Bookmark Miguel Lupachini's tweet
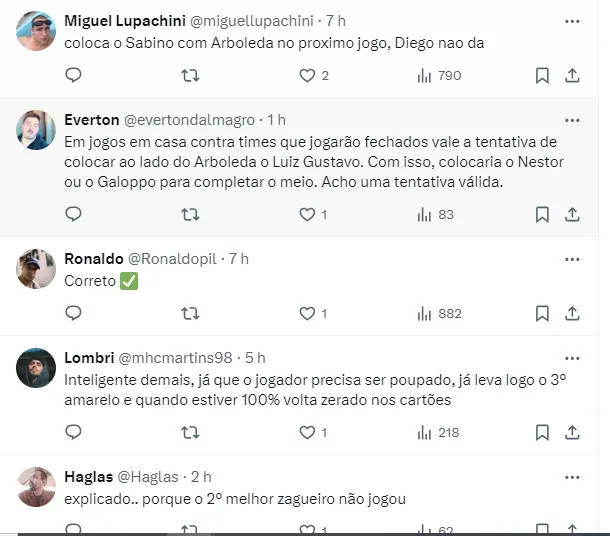This screenshot has width=610, height=536. click(x=542, y=75)
